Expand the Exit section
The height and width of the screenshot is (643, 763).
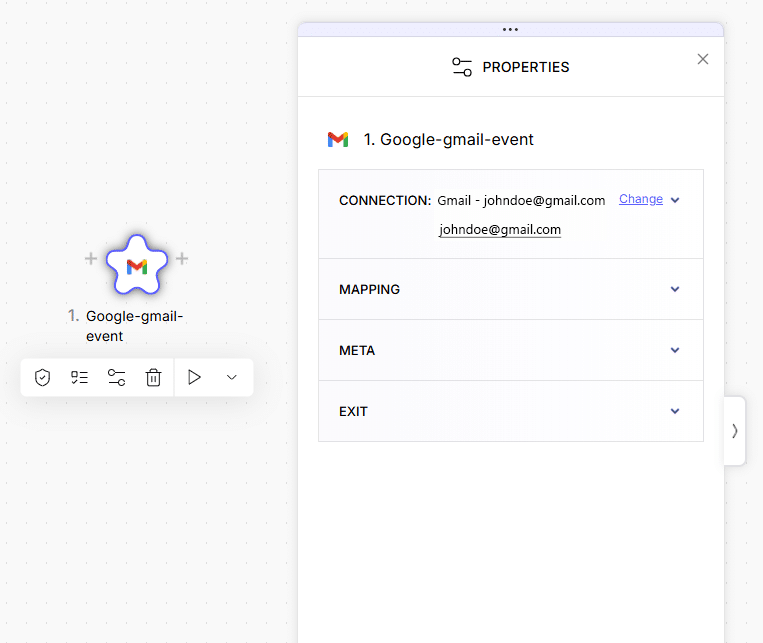point(510,411)
